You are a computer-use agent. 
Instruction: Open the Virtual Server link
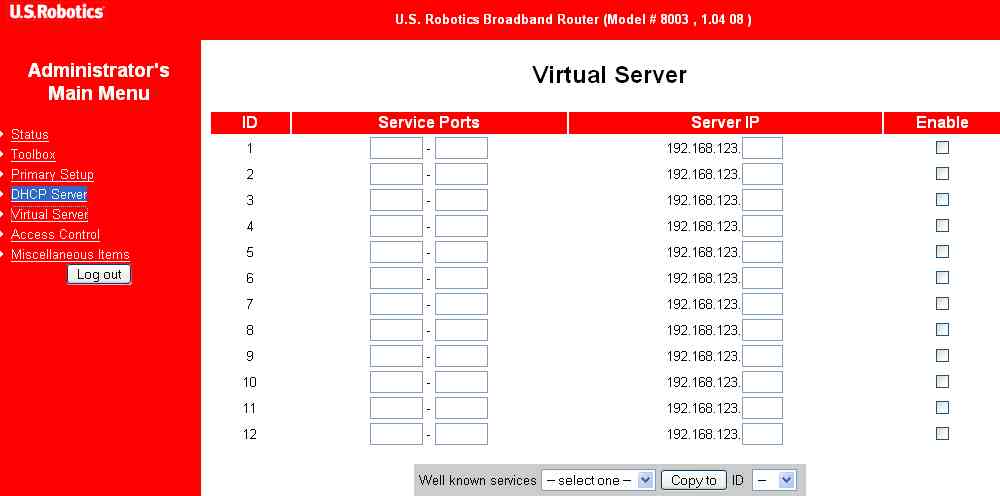coord(49,214)
